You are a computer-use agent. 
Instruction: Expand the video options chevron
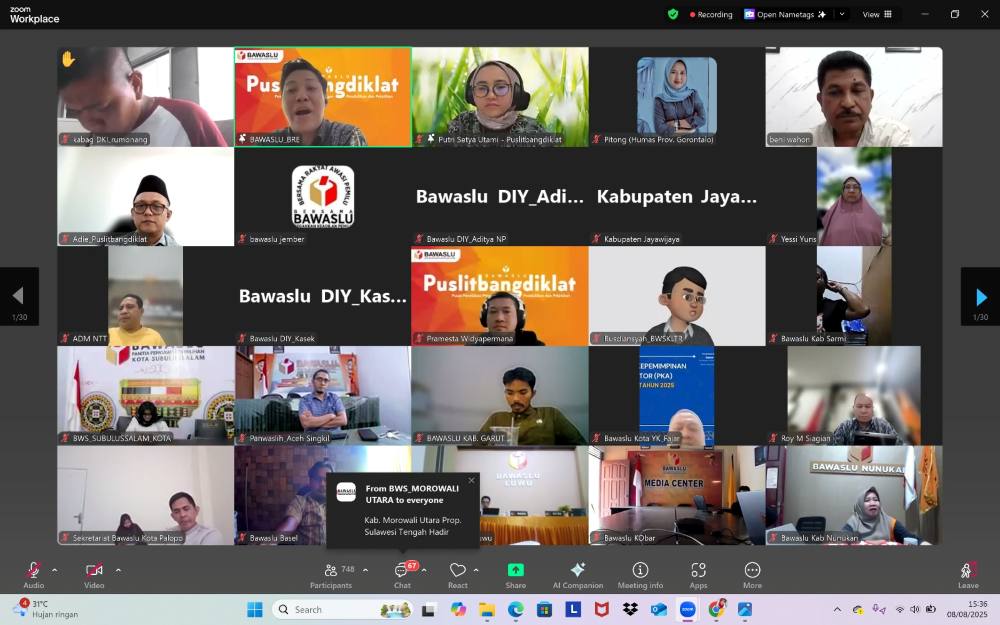point(118,570)
